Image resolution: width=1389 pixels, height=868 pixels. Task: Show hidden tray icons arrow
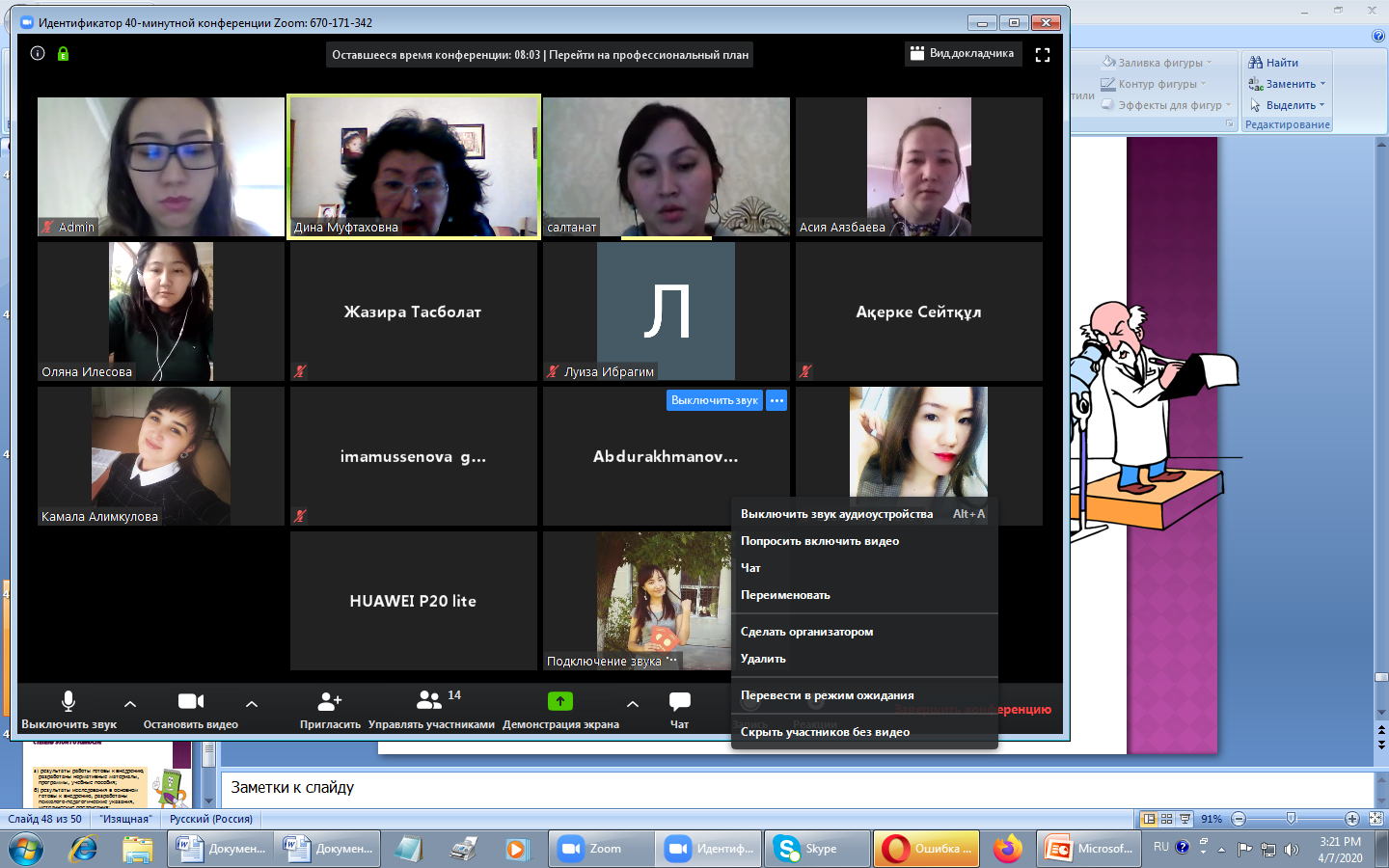tap(1222, 850)
